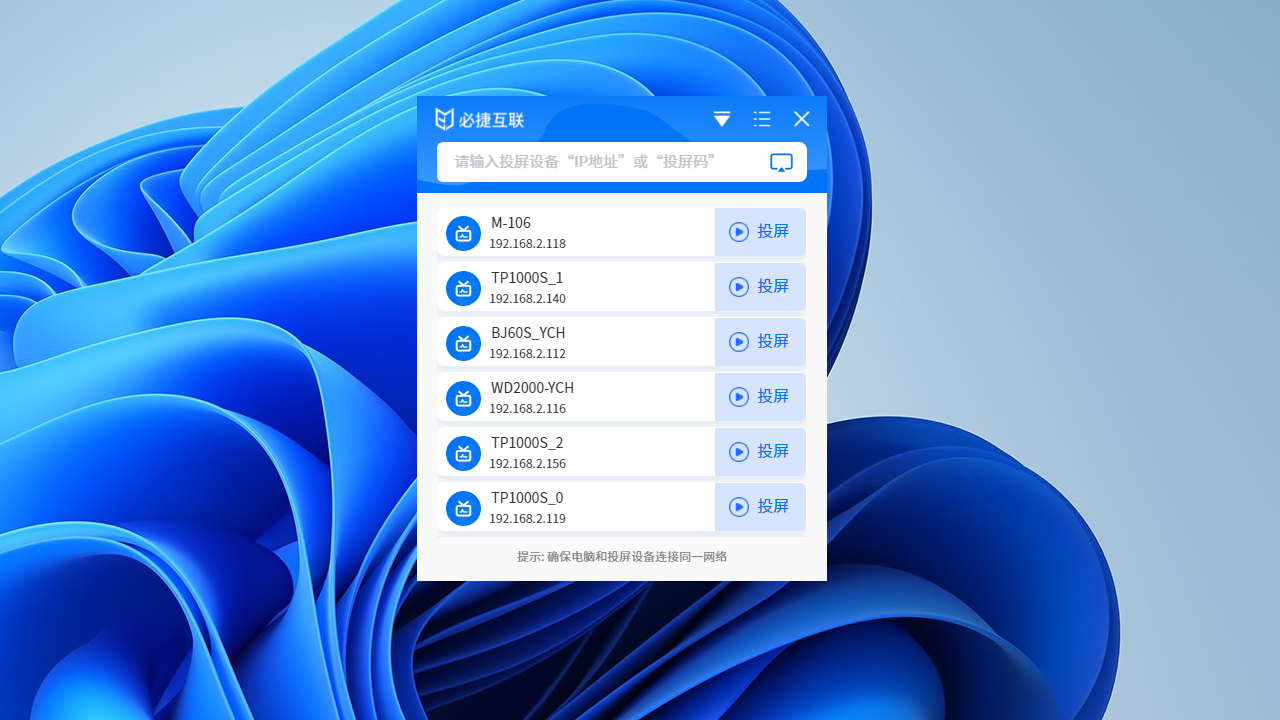
Task: Click the TV icon for BJ60S_YCH
Action: 463,343
